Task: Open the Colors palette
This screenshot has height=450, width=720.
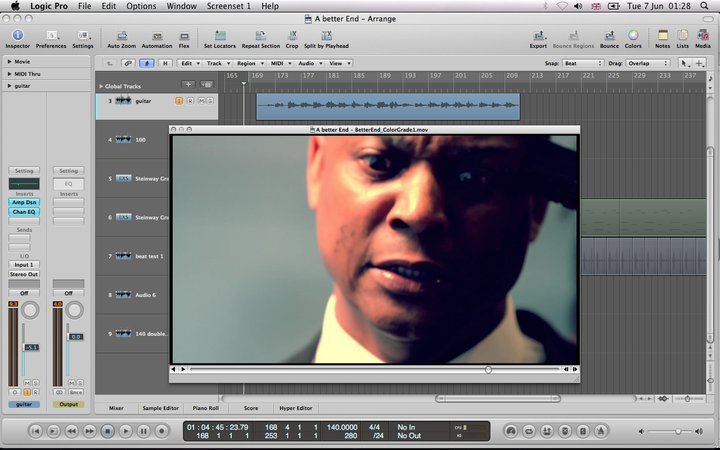Action: point(633,39)
